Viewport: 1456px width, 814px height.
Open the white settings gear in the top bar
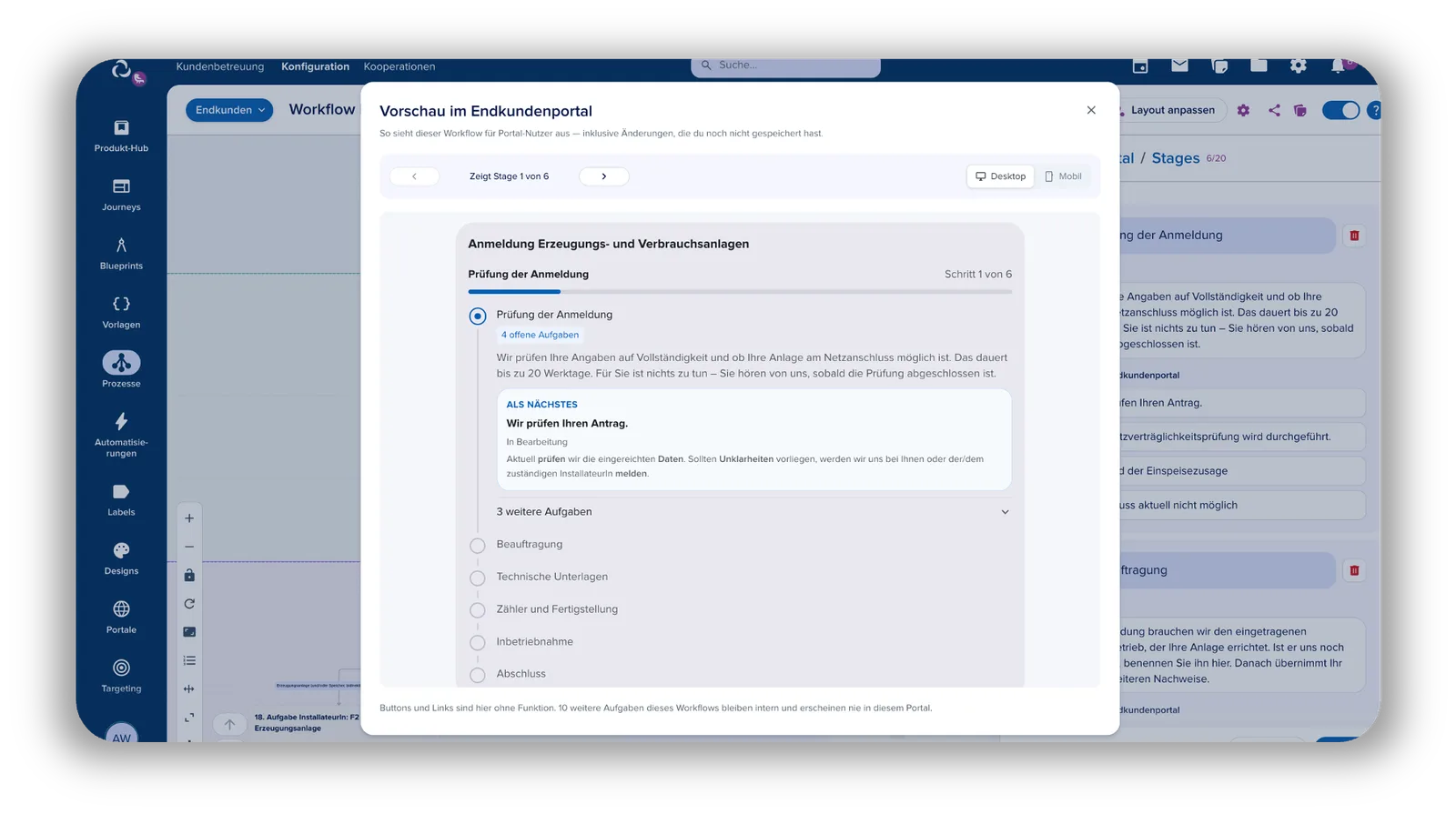pos(1299,65)
